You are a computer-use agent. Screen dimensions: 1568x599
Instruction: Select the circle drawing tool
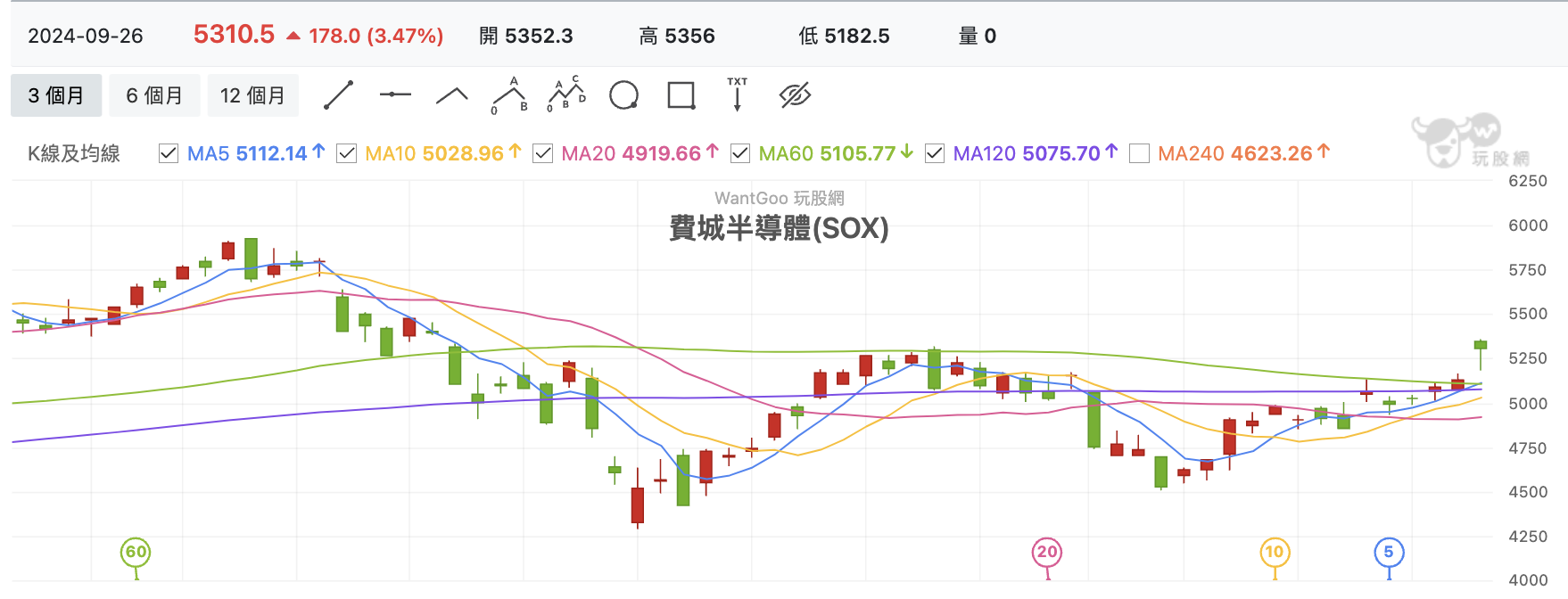623,95
